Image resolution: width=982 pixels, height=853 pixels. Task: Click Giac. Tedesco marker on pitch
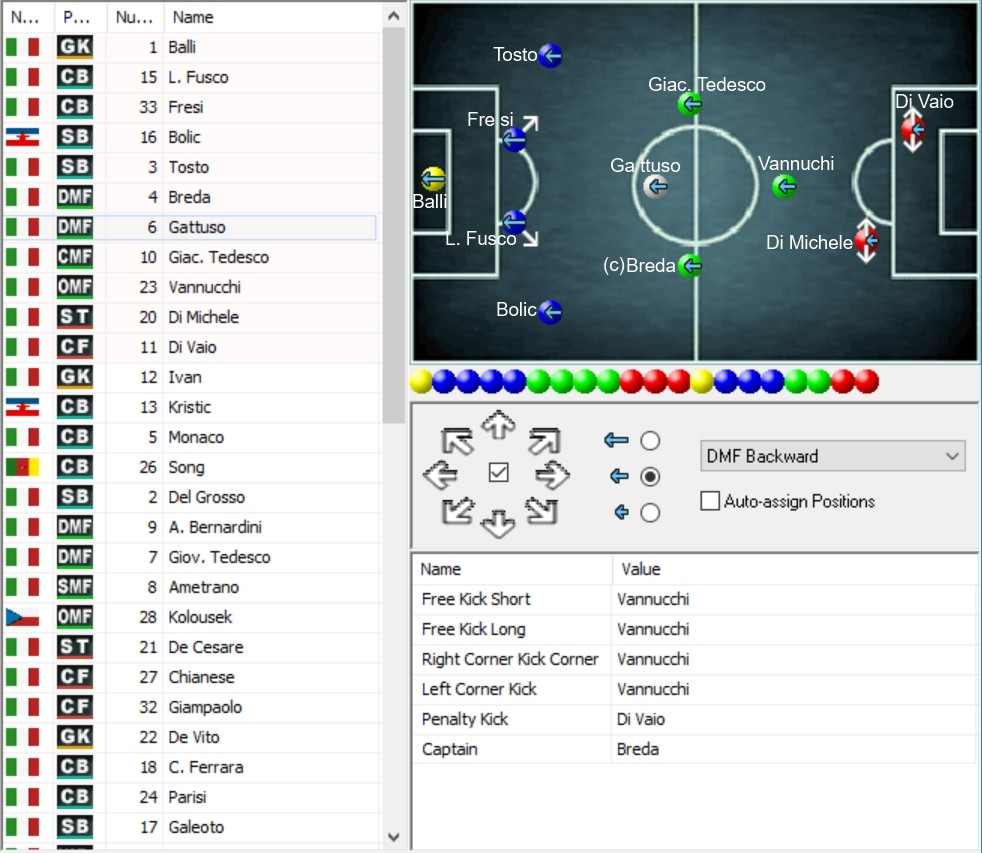click(x=690, y=104)
